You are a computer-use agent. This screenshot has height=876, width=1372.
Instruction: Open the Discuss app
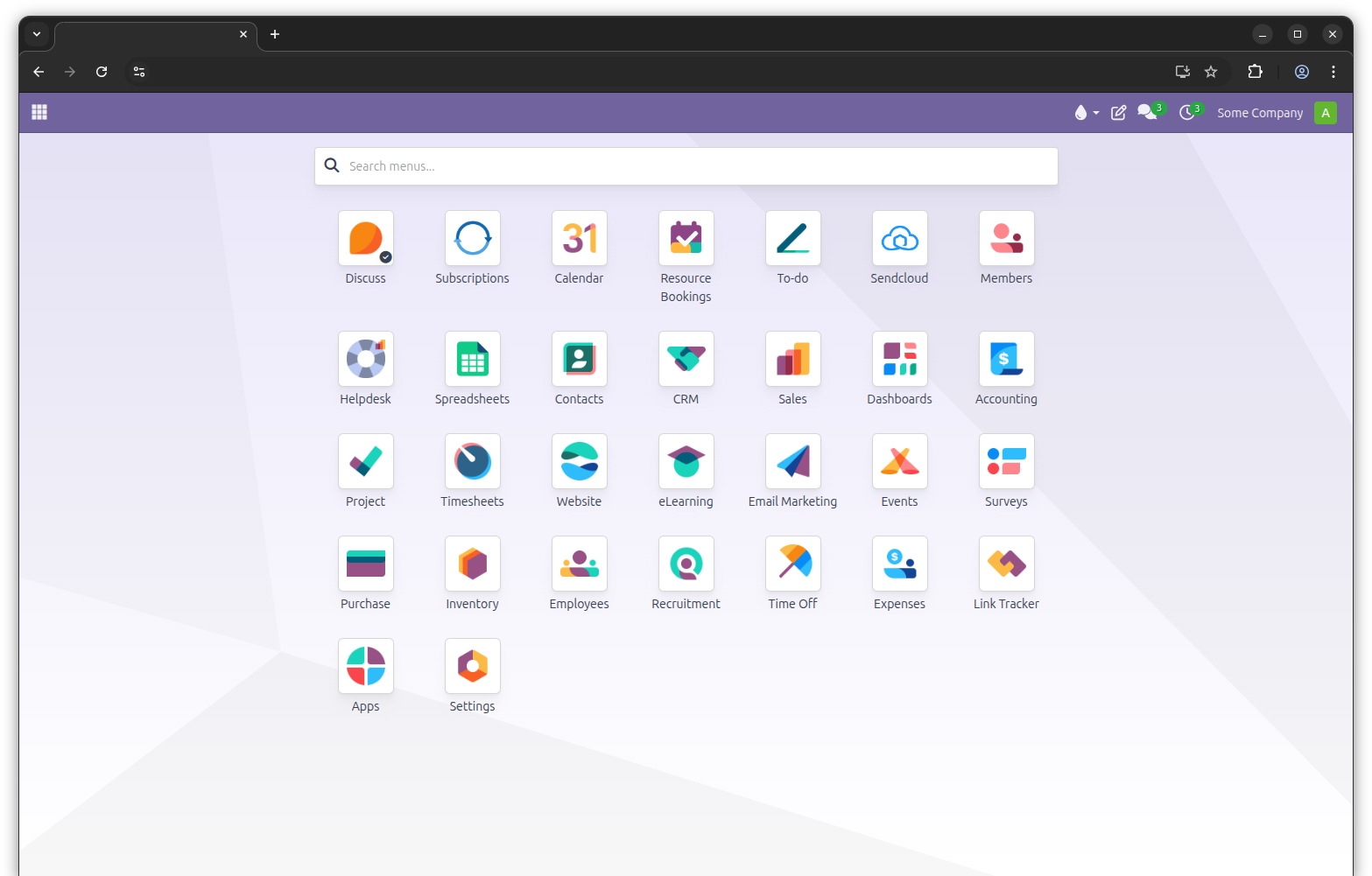coord(366,239)
